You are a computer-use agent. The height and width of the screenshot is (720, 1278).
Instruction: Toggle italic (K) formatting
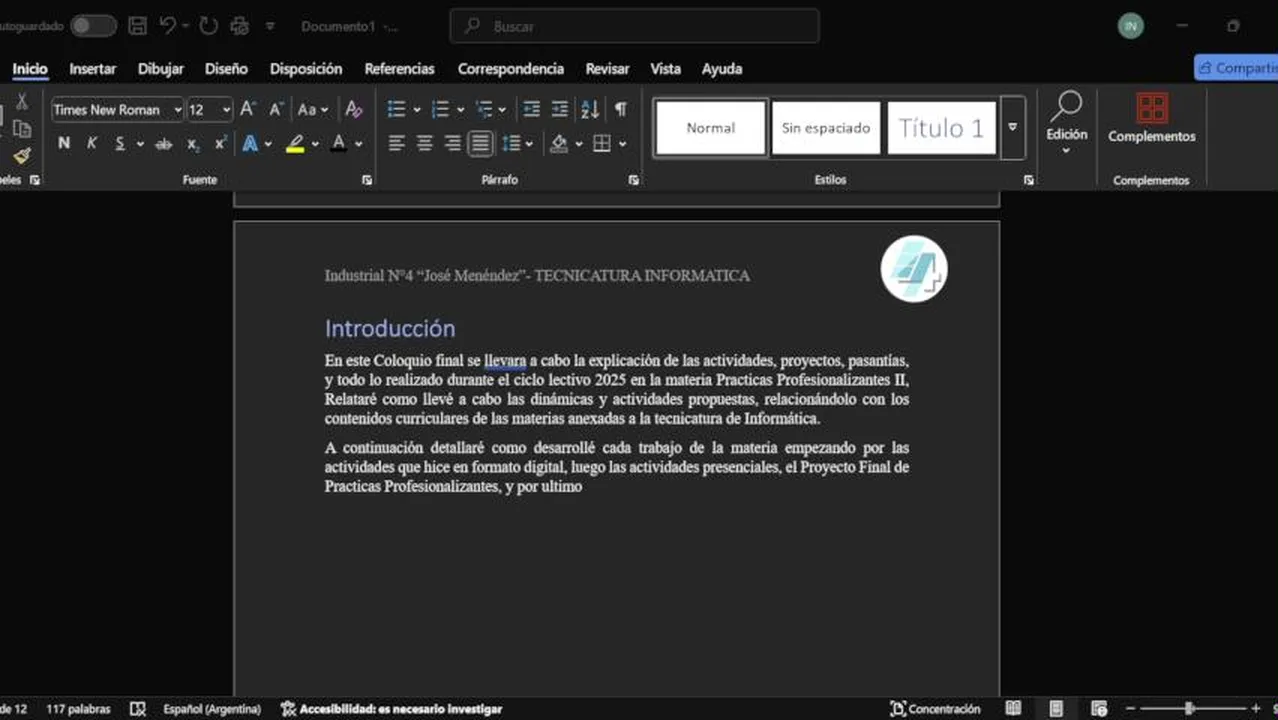(92, 143)
